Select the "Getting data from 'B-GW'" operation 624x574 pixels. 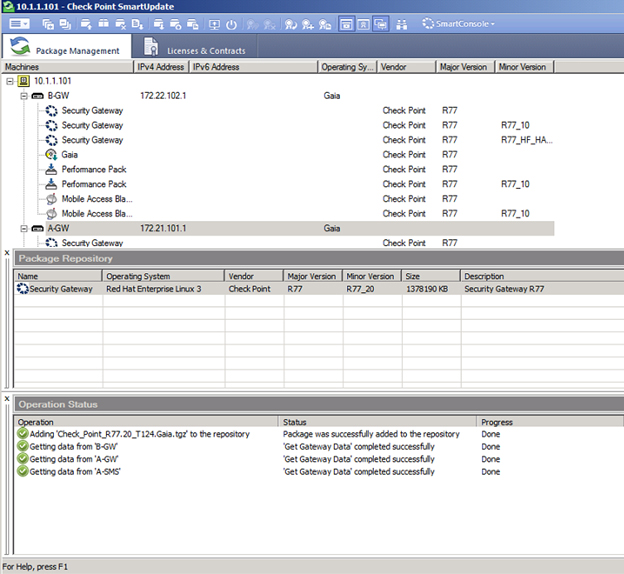319,447
